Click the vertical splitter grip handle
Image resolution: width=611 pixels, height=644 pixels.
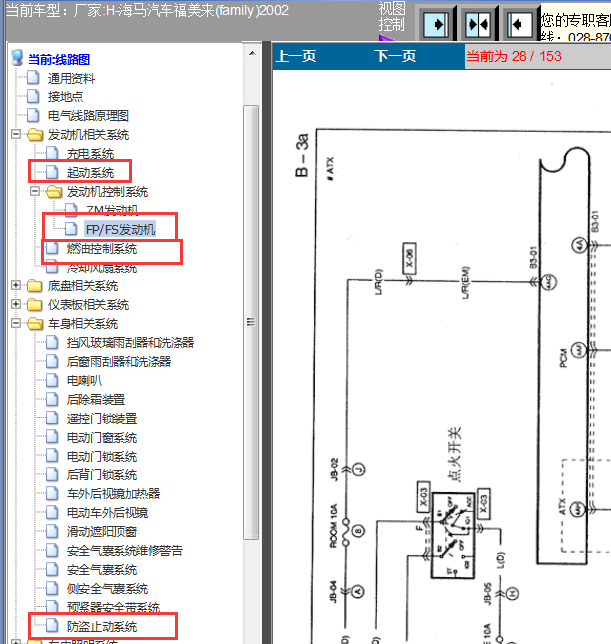251,322
